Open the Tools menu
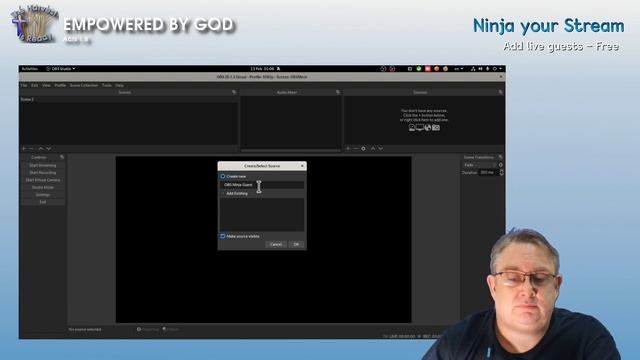The width and height of the screenshot is (640, 360). click(x=107, y=86)
